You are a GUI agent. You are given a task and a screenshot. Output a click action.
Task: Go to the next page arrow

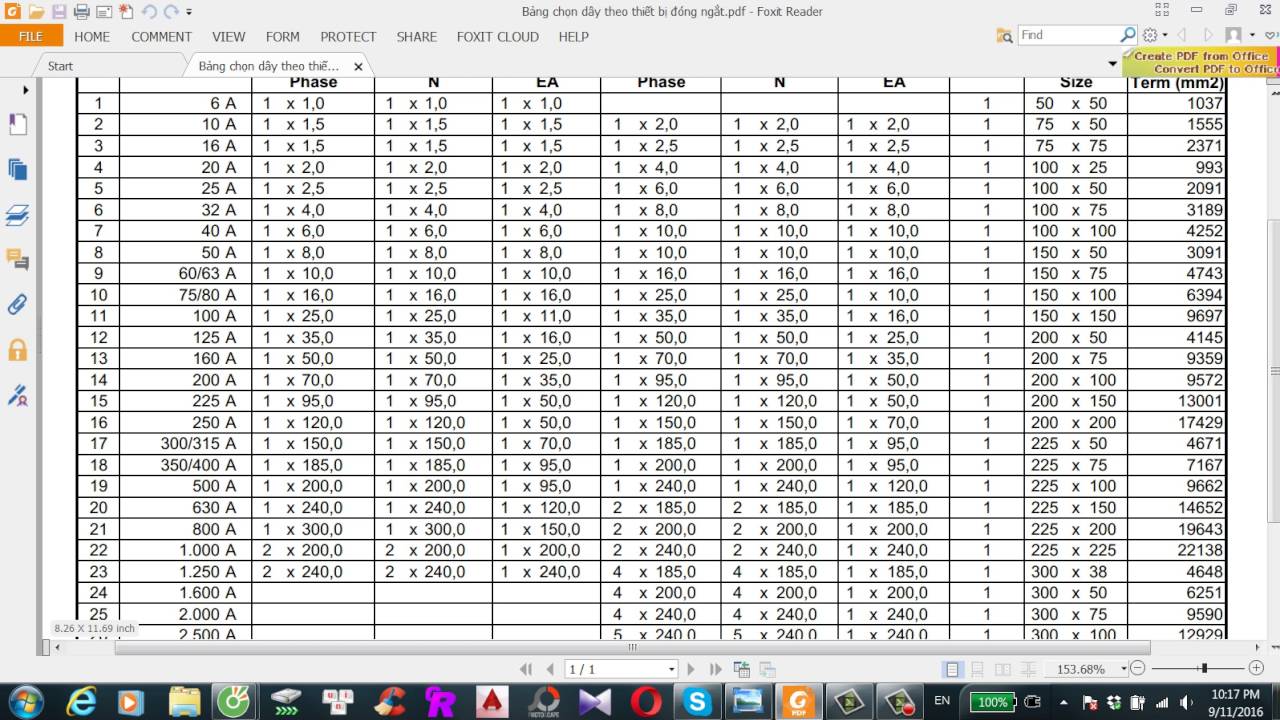pos(691,669)
